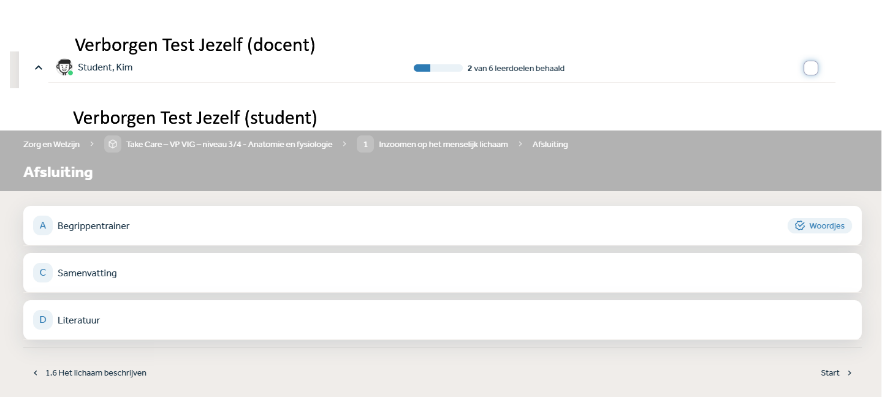Open Take Care – VP VIG breadcrumb link
This screenshot has height=397, width=882.
tap(229, 145)
